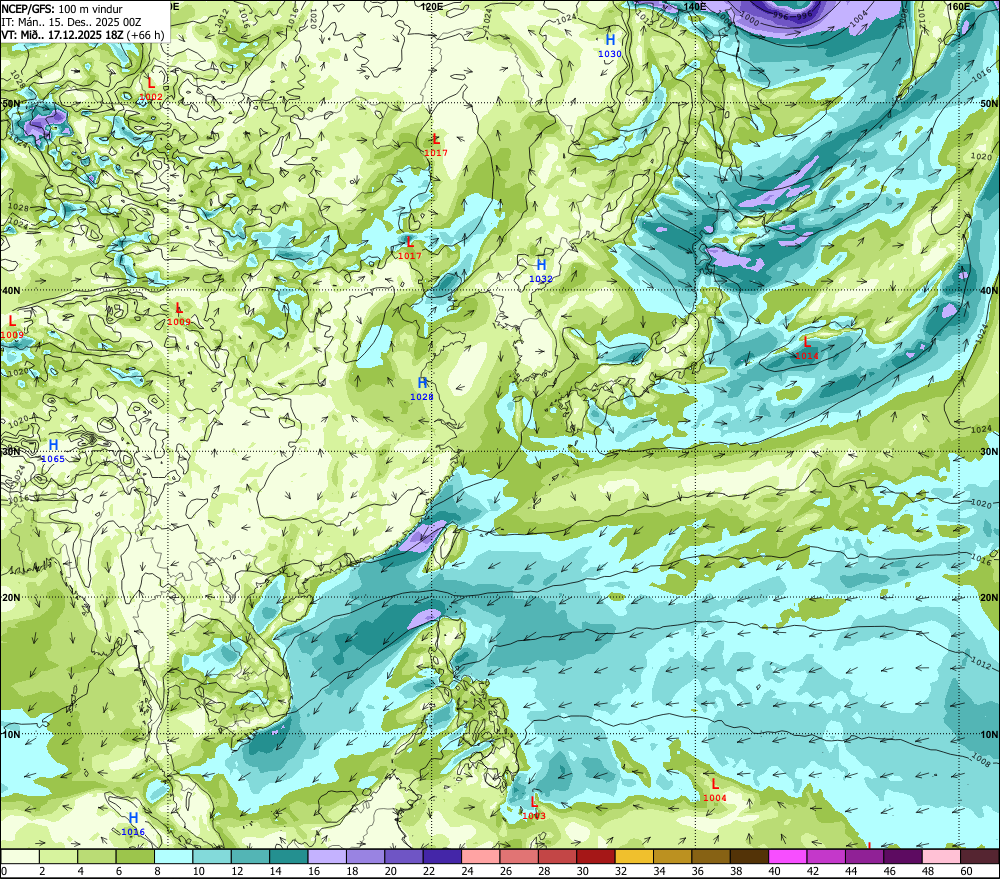
Task: Click the 120E longitude label
Action: [x=432, y=6]
